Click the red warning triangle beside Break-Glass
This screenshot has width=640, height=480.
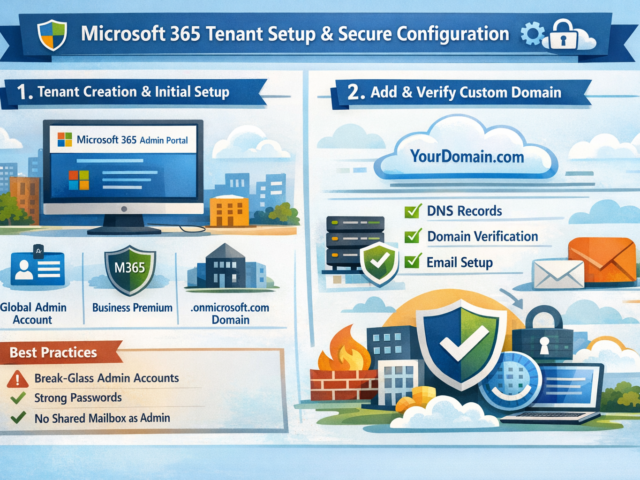[x=17, y=379]
